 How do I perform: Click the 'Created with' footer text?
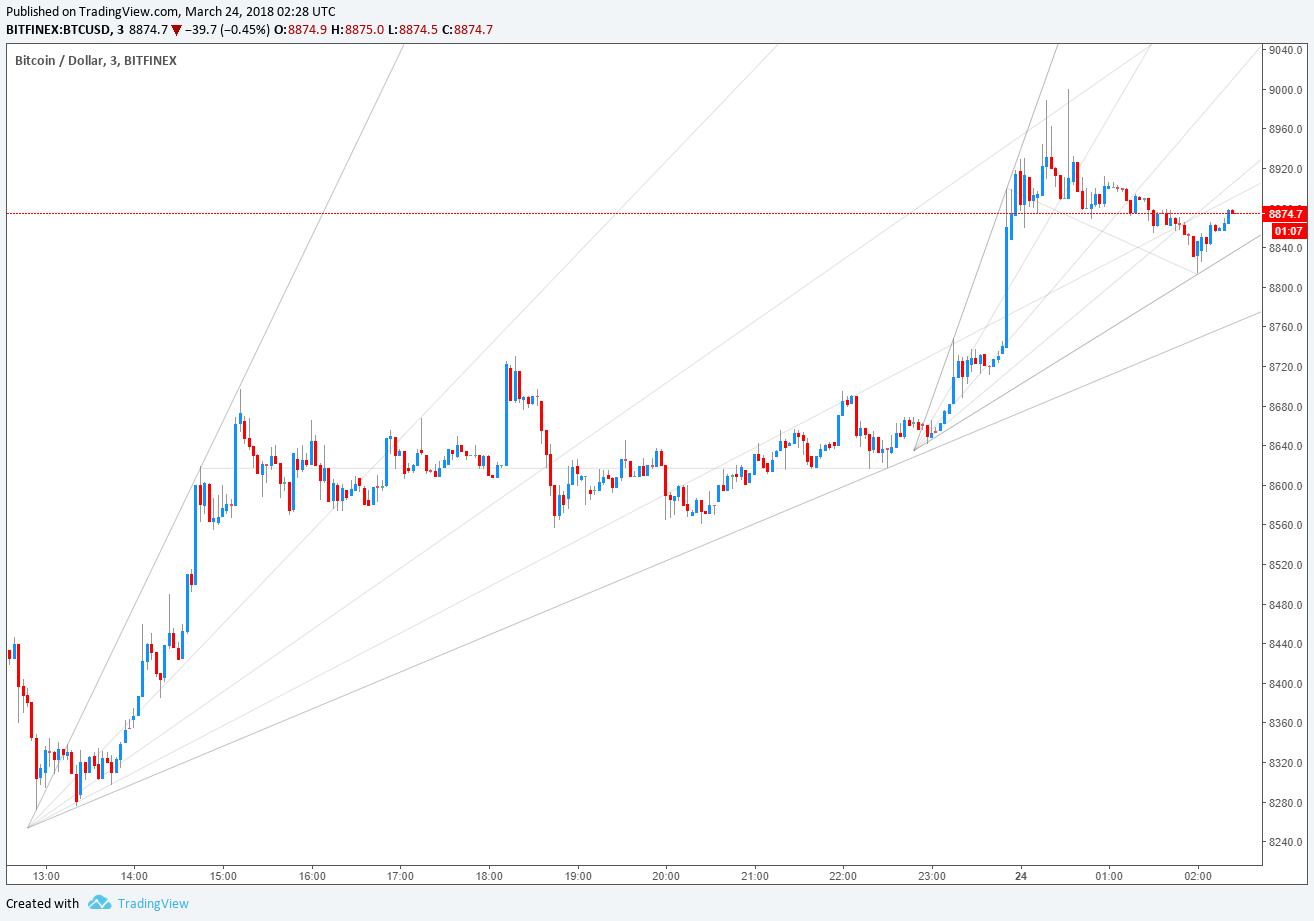42,903
